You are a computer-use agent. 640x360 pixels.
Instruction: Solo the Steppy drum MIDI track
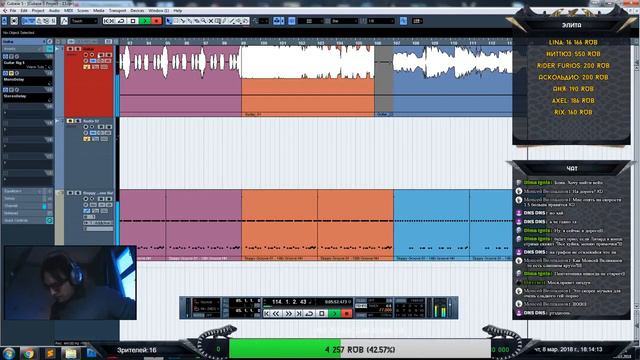click(78, 193)
